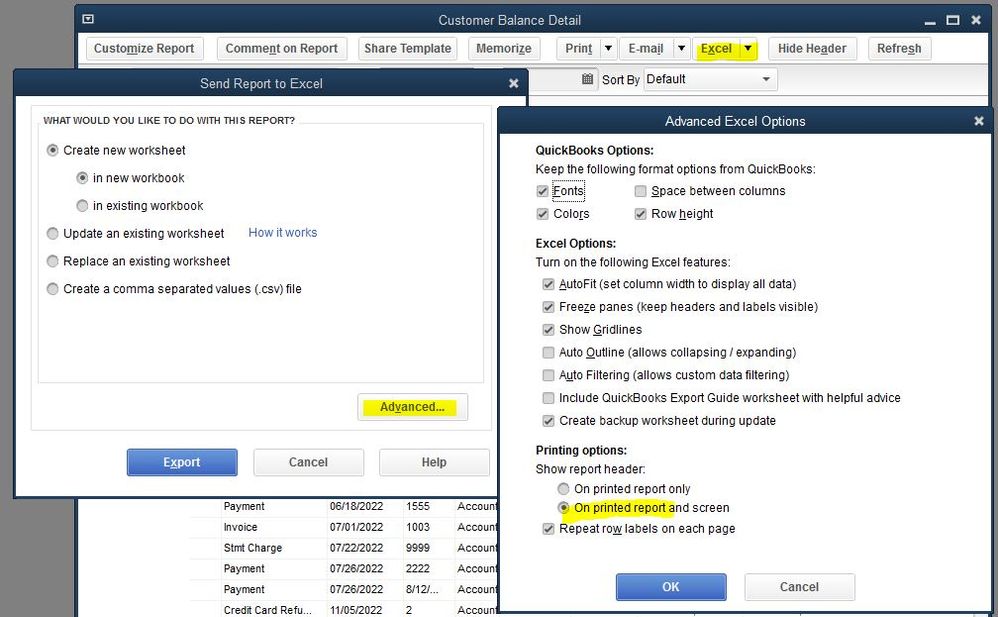This screenshot has height=617, width=998.
Task: Choose in new workbook radio button
Action: click(x=82, y=178)
